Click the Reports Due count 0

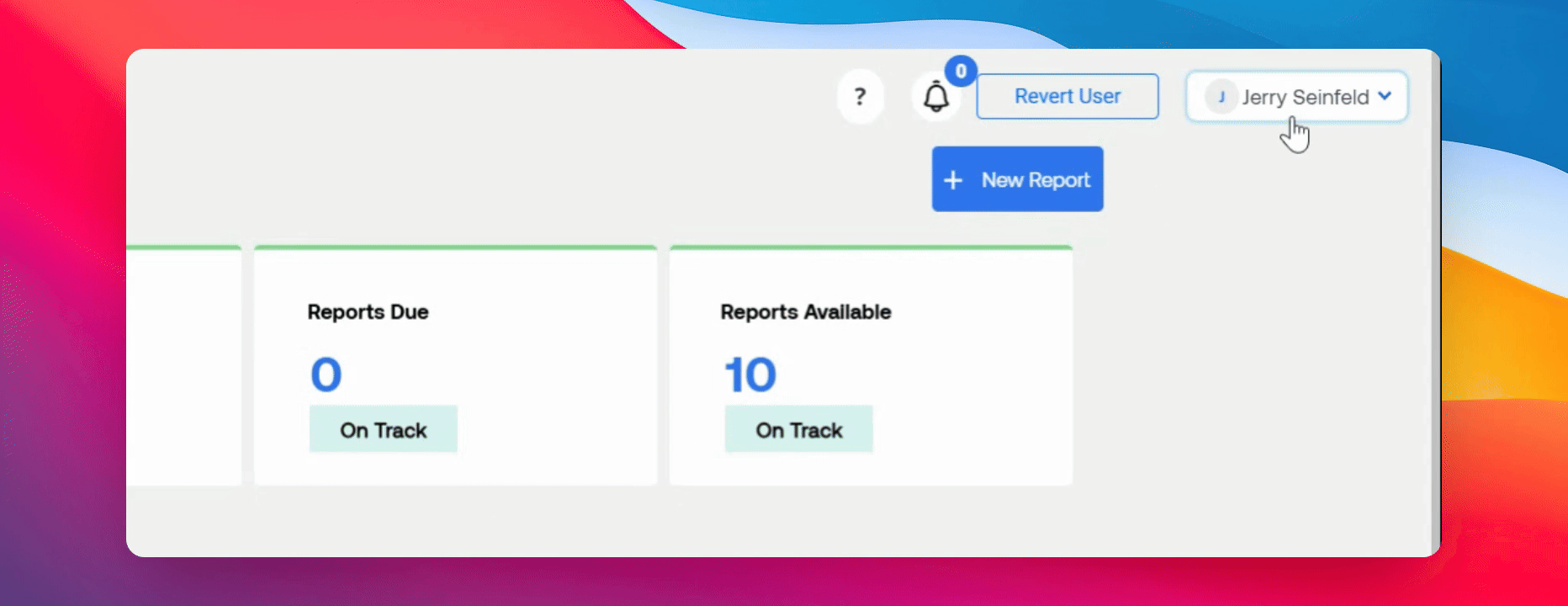click(x=326, y=375)
